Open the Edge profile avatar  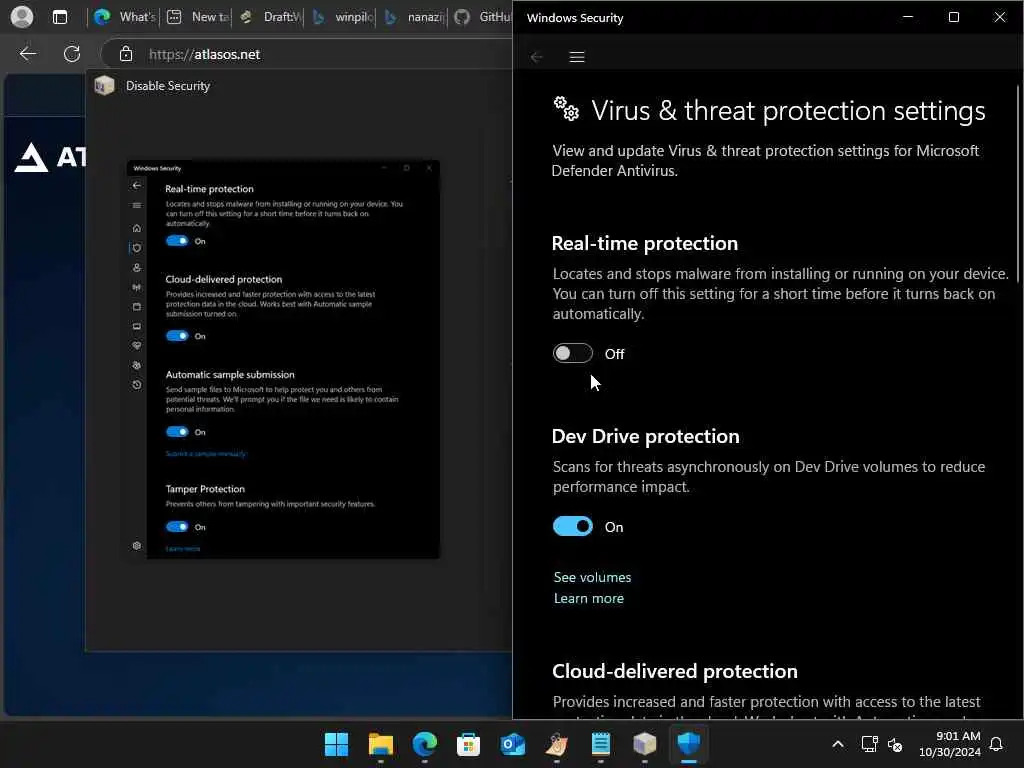point(22,17)
